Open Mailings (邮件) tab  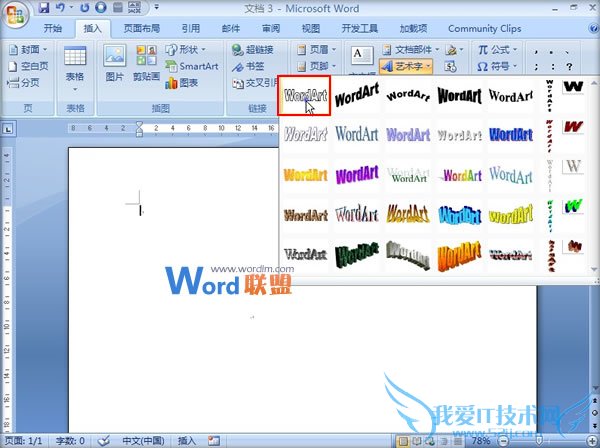(x=231, y=29)
